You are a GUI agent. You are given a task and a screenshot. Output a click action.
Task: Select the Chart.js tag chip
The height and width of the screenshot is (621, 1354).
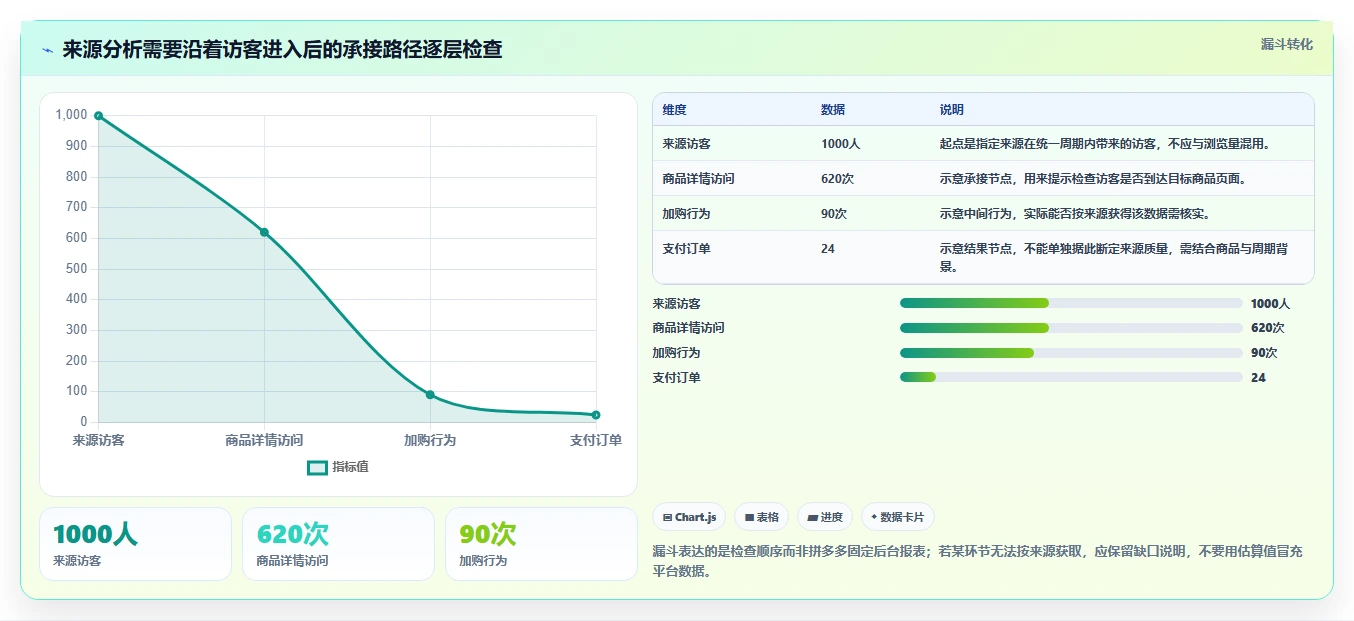[x=689, y=517]
